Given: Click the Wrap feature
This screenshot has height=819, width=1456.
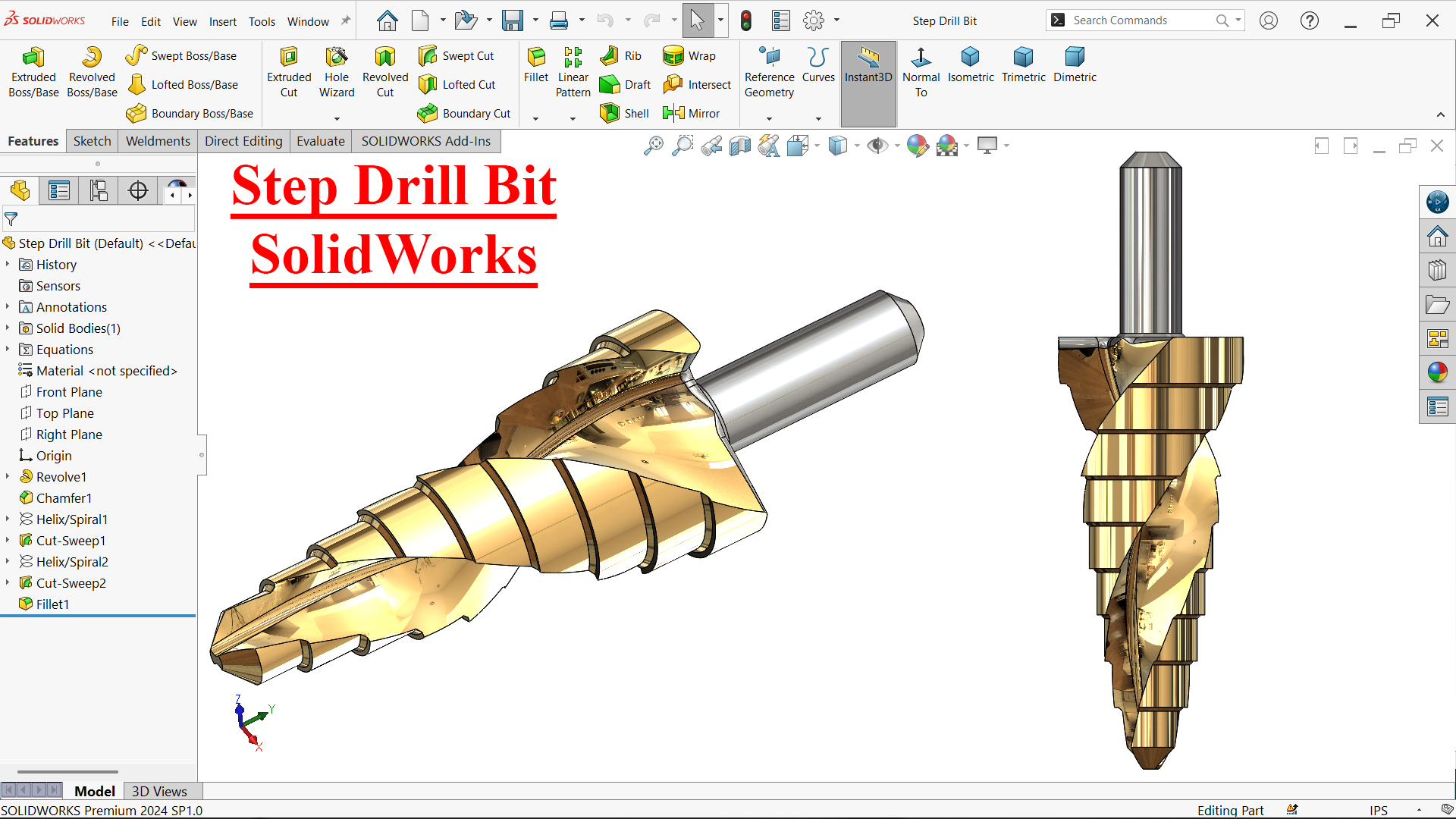Looking at the screenshot, I should point(689,55).
